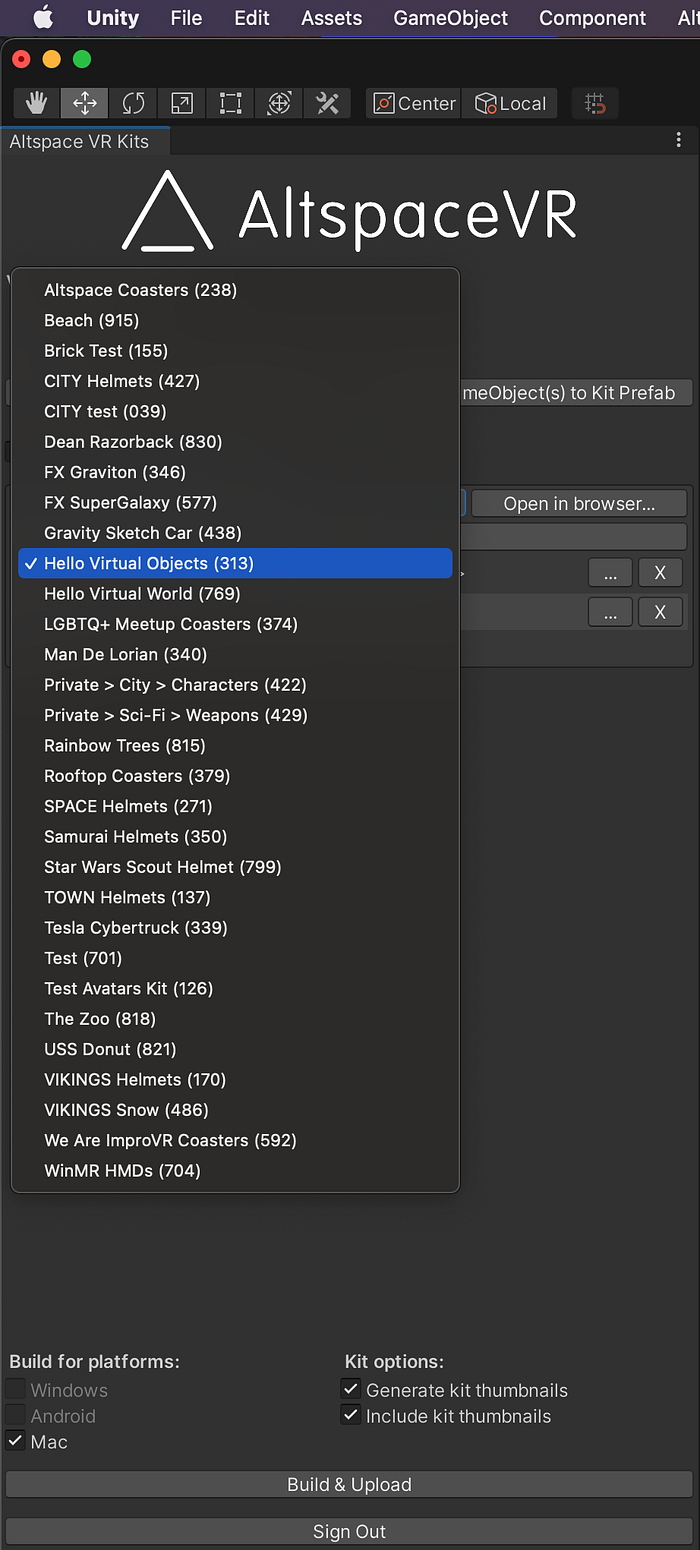Click the greyed Windows platform checkbox
Image resolution: width=700 pixels, height=1550 pixels.
[x=16, y=1389]
